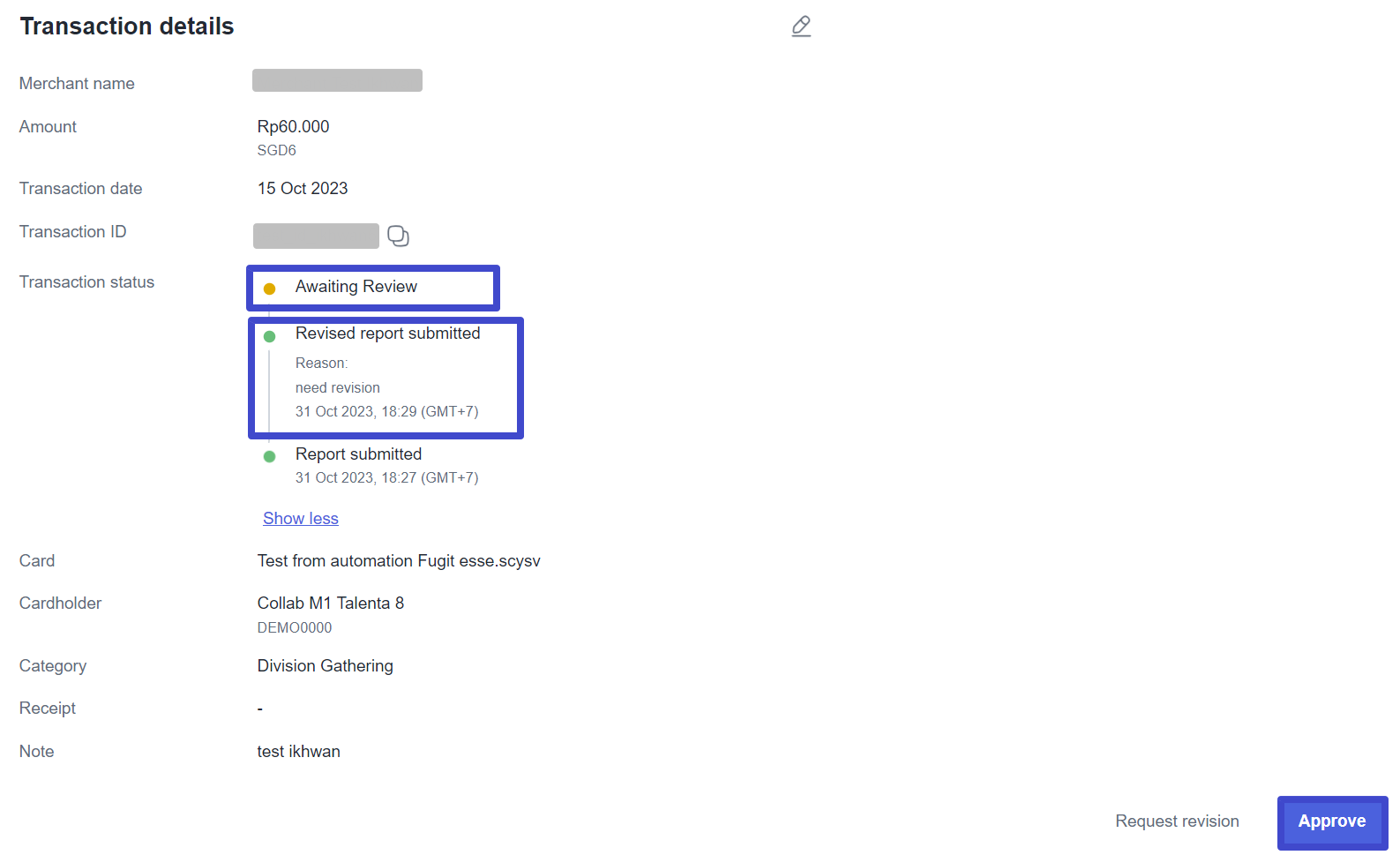This screenshot has width=1400, height=855.
Task: Click the Report submitted status entry
Action: [359, 454]
